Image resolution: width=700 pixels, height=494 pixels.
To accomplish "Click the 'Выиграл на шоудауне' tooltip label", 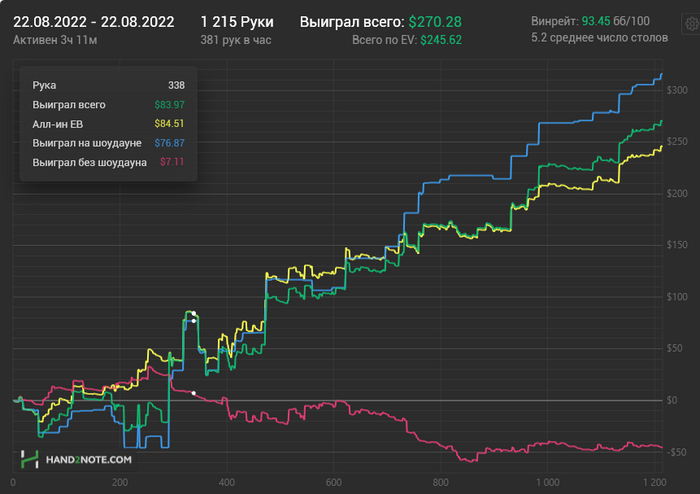I will coord(87,143).
